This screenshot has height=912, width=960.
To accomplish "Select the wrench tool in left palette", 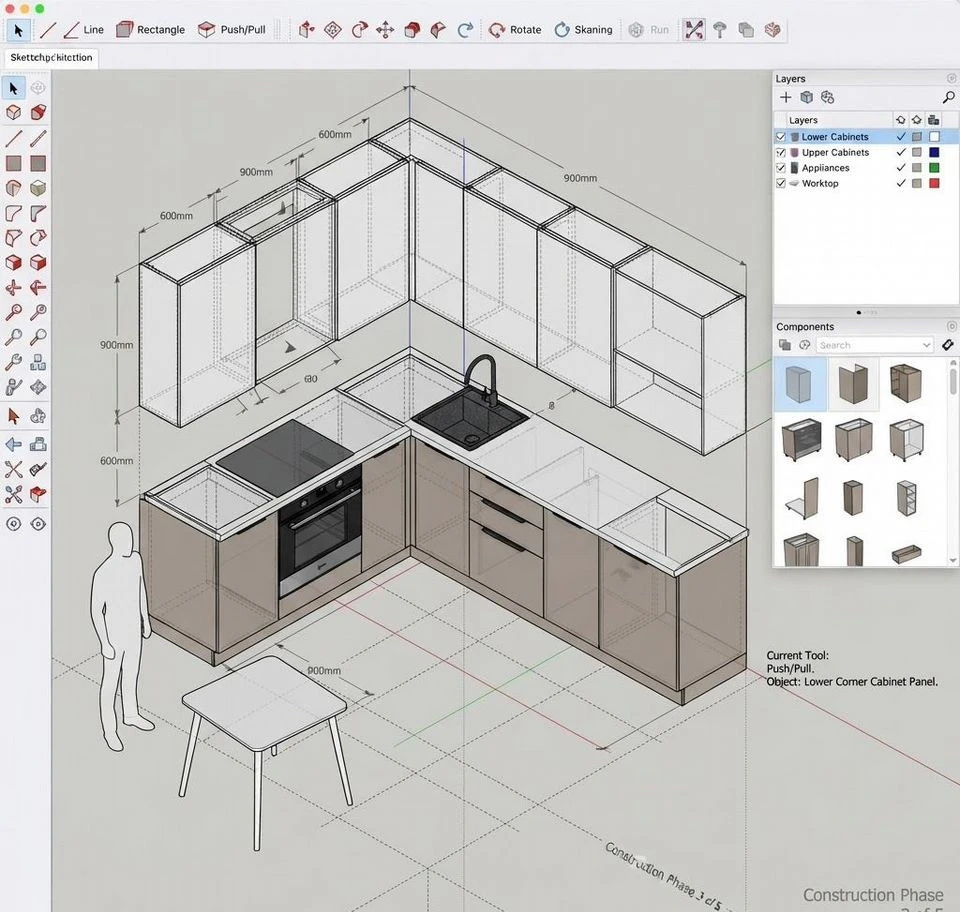I will (13, 362).
